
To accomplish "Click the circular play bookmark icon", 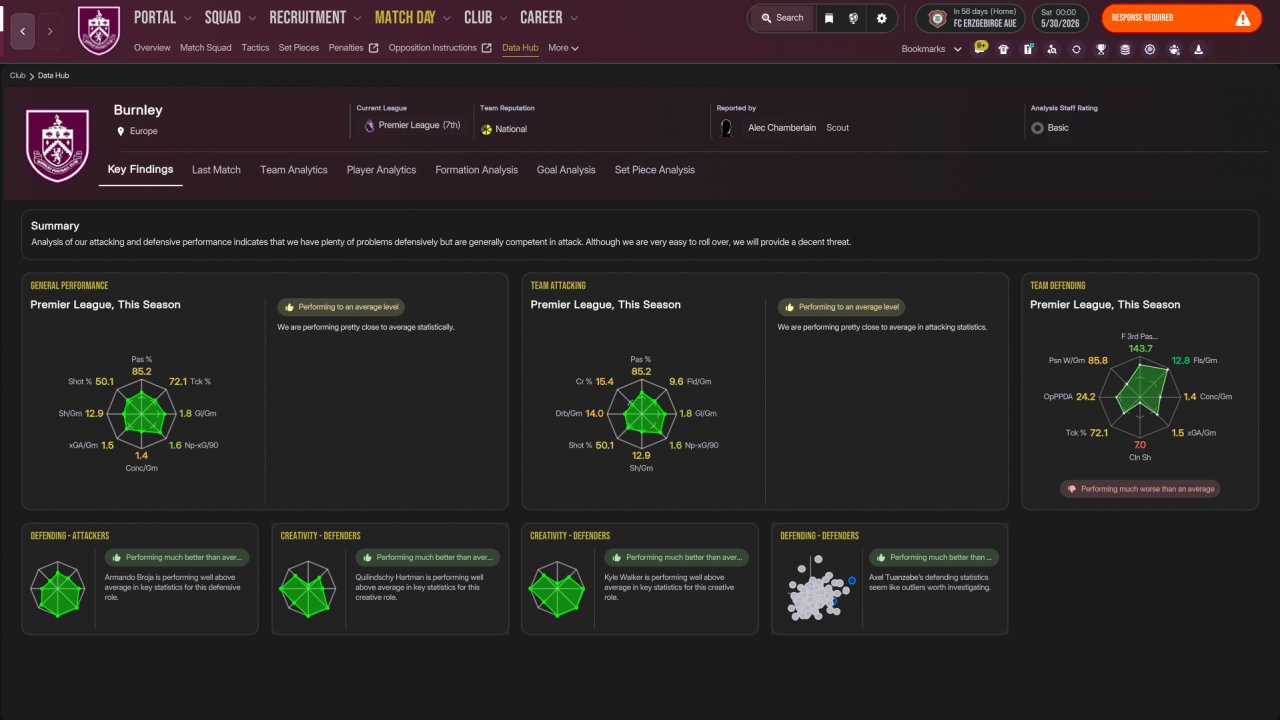I will coord(1150,49).
